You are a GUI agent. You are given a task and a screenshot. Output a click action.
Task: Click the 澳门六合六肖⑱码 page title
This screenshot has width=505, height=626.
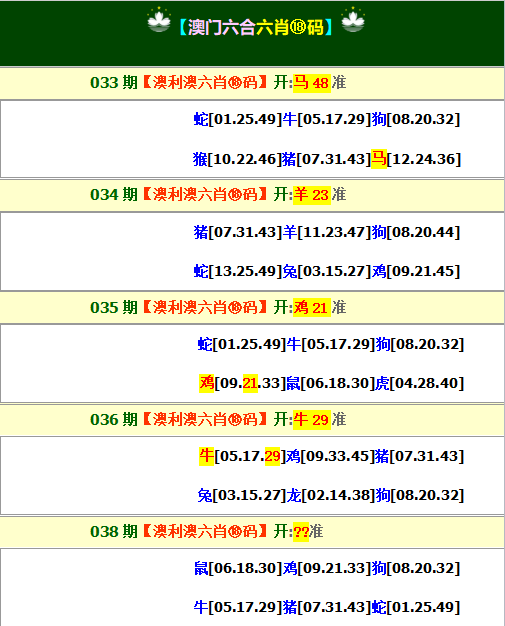[x=255, y=27]
